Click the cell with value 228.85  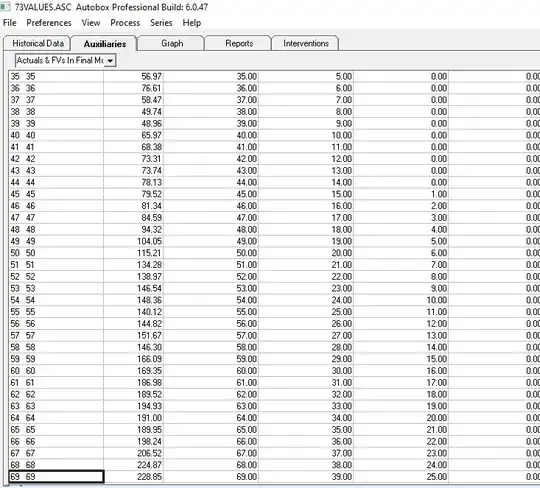click(133, 477)
